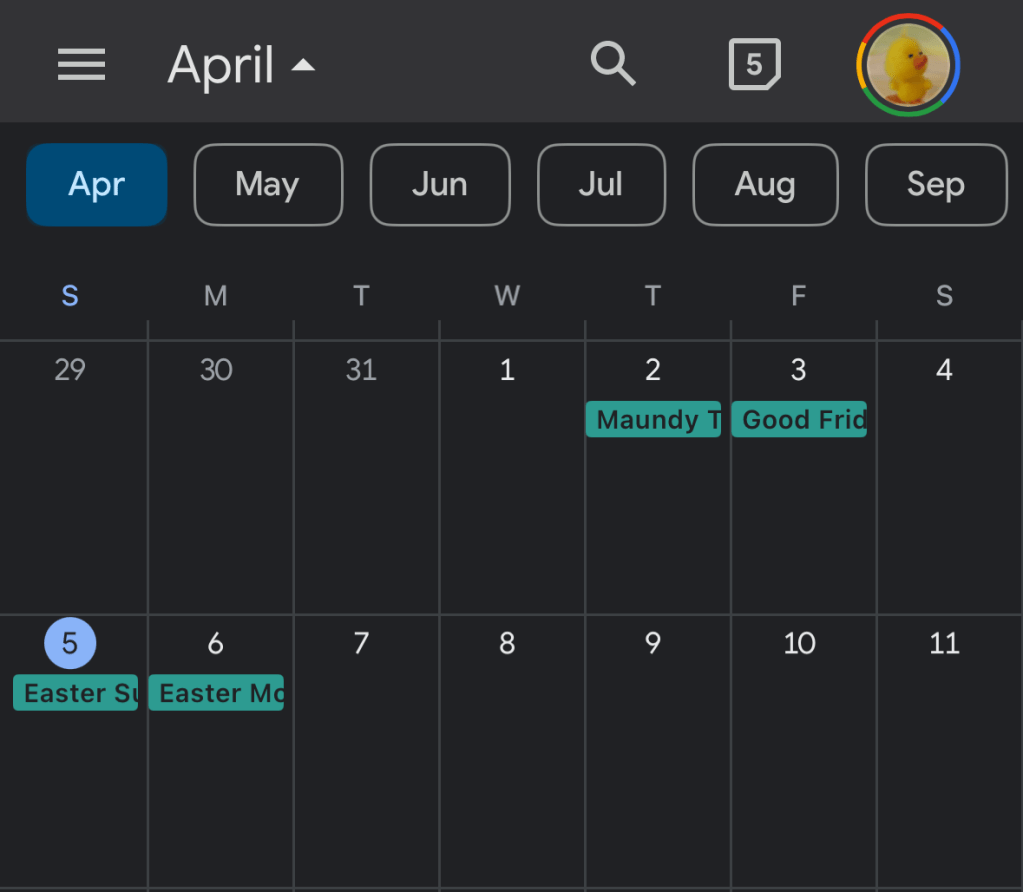This screenshot has width=1023, height=892.
Task: Tap the search magnifier icon
Action: coord(613,64)
